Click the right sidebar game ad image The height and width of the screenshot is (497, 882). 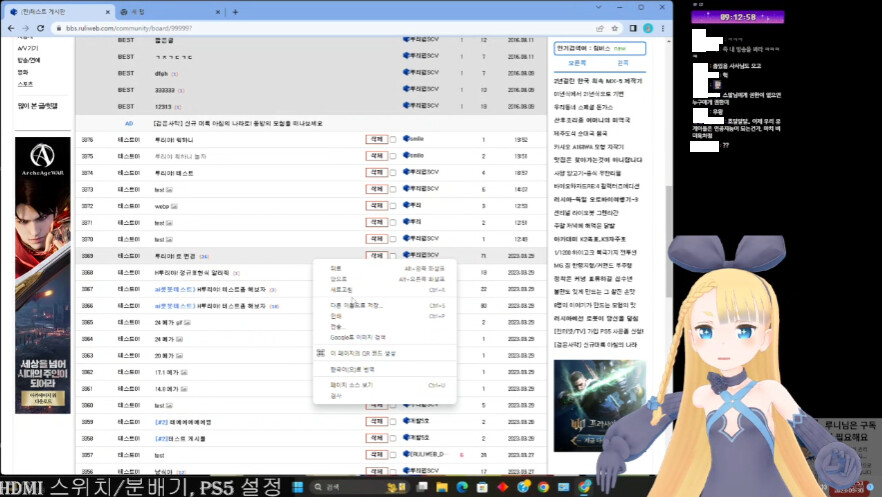(x=600, y=405)
